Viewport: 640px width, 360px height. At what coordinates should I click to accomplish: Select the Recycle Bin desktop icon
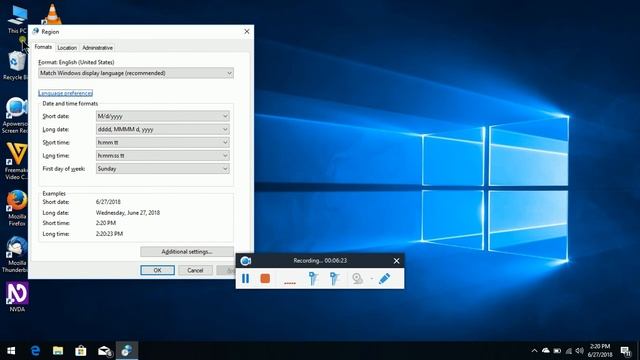coord(16,65)
